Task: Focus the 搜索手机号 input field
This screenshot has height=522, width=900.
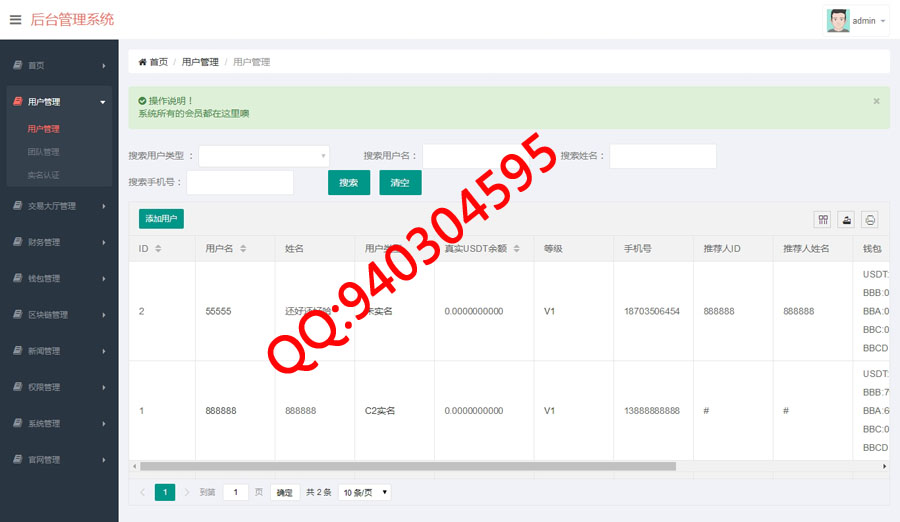Action: pyautogui.click(x=240, y=182)
